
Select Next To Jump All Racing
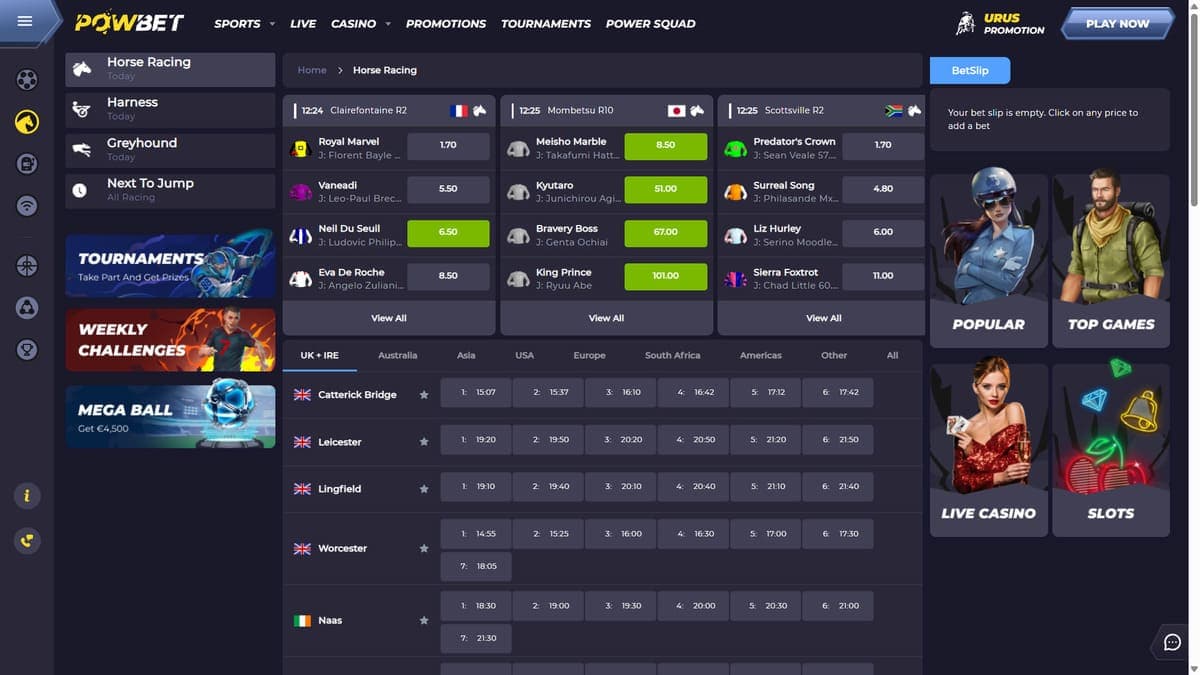(x=170, y=190)
